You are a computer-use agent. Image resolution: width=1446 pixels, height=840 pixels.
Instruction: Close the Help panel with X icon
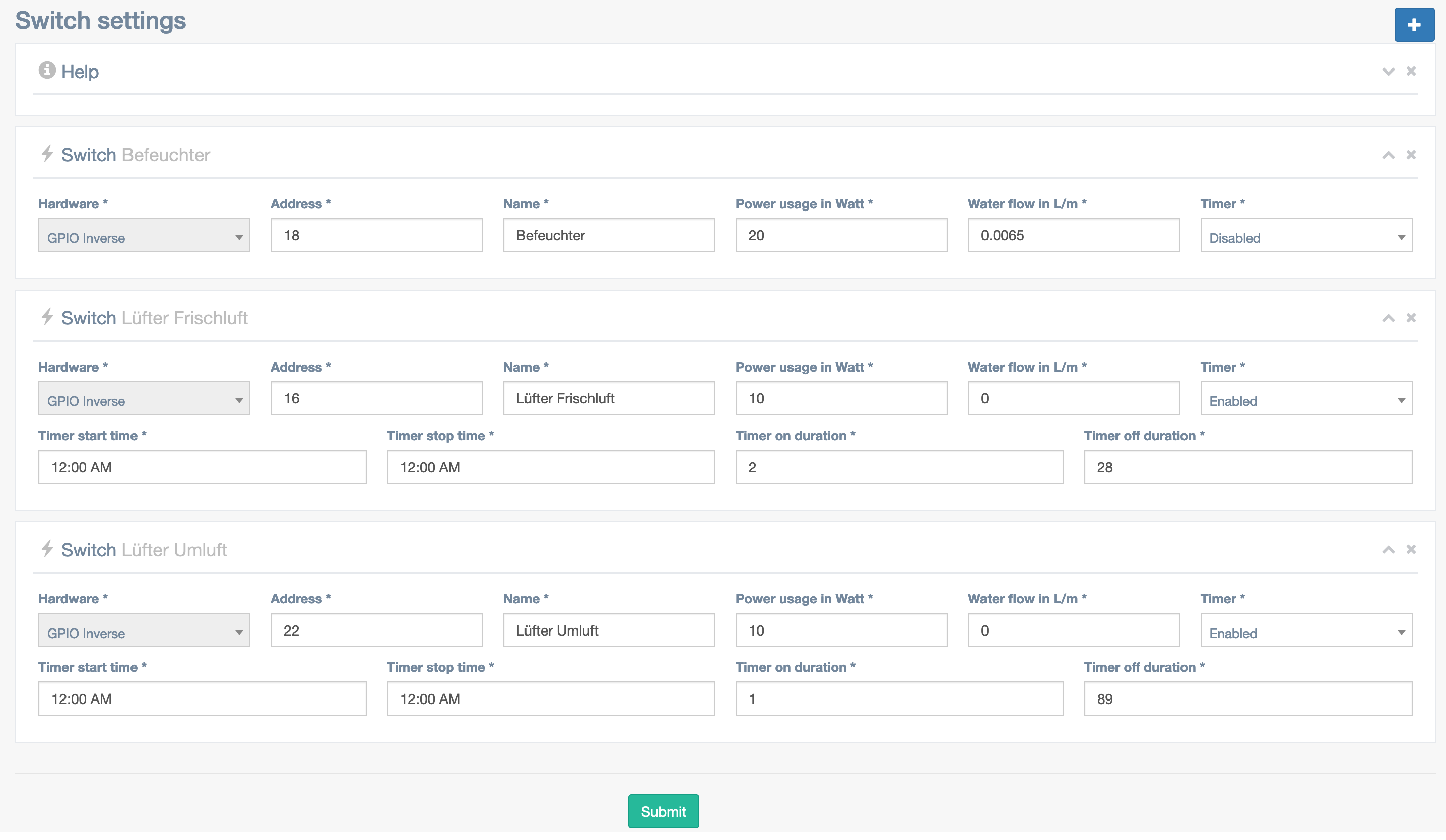[1411, 71]
